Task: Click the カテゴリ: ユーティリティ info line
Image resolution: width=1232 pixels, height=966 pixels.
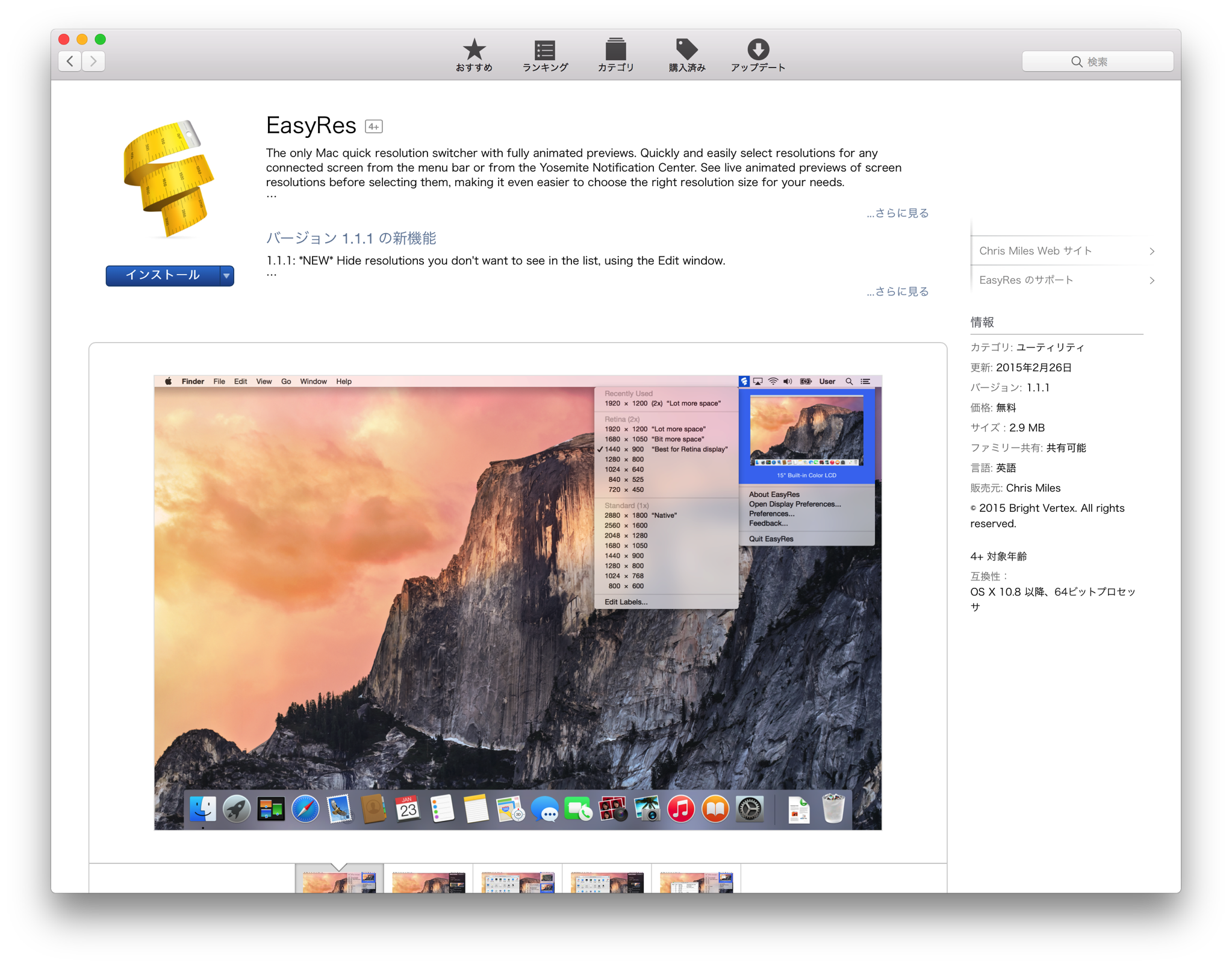Action: (x=1027, y=347)
